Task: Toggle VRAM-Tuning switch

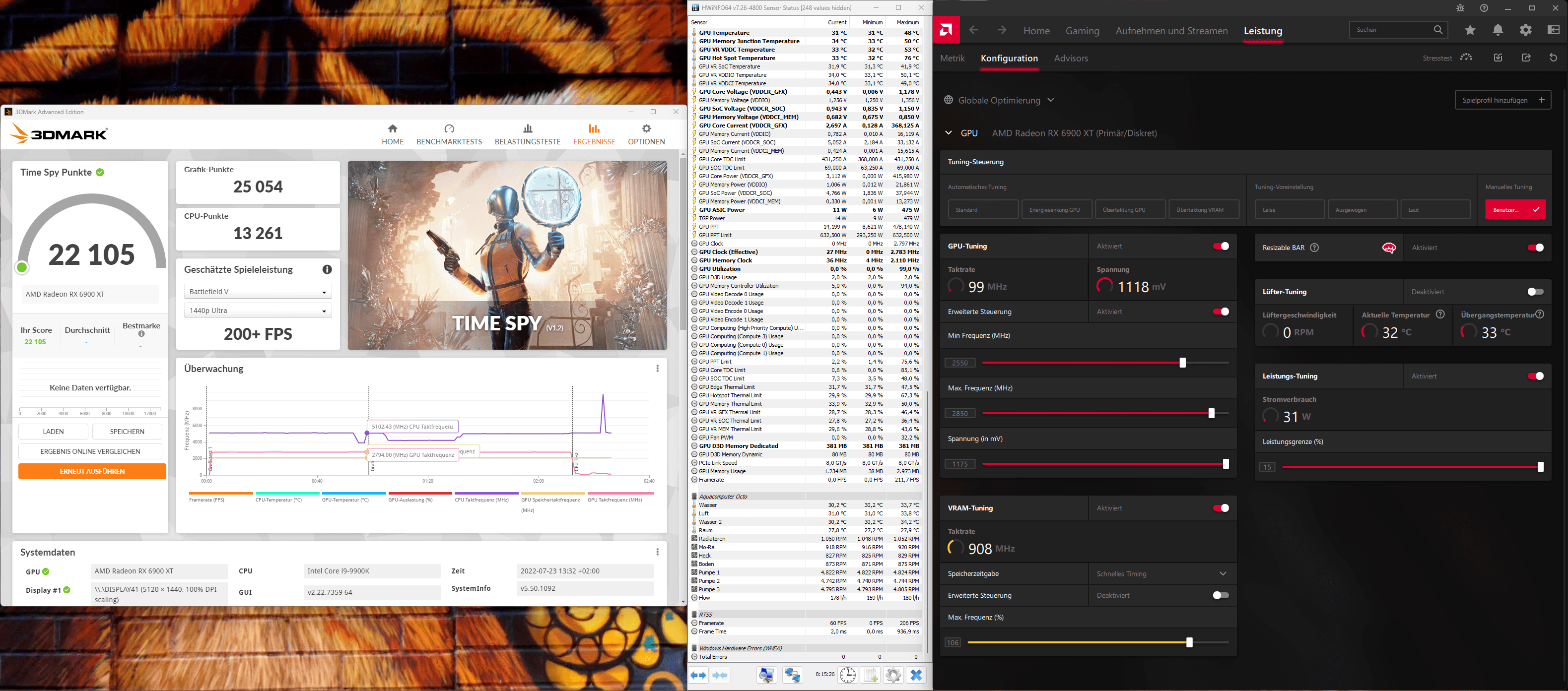Action: coord(1221,508)
